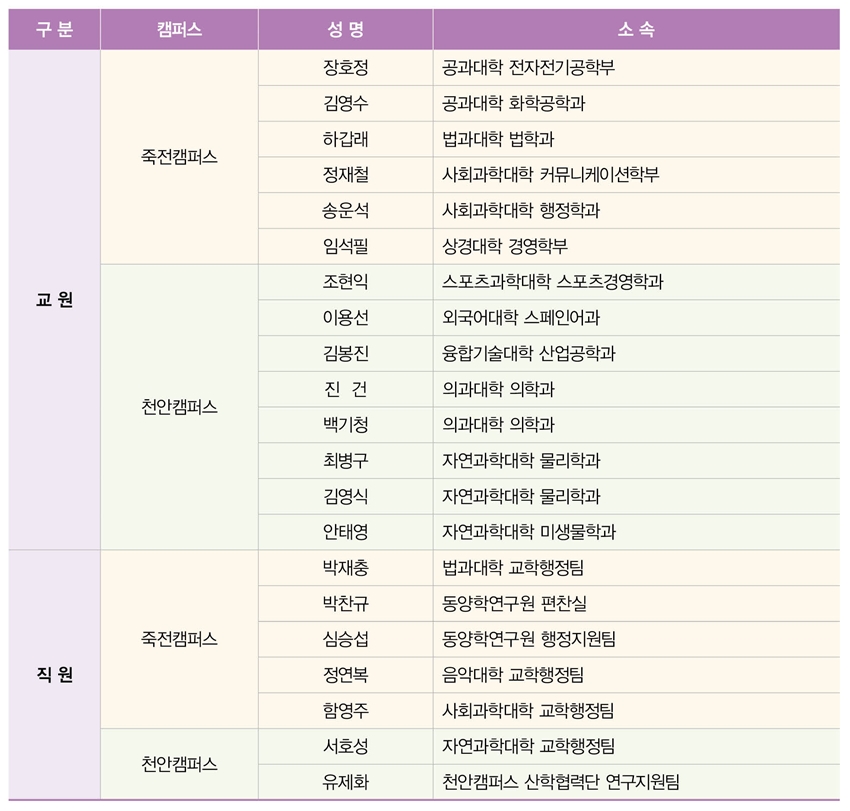
Task: Click 외국어대학 스페인어과 affiliation cell
Action: [x=636, y=318]
